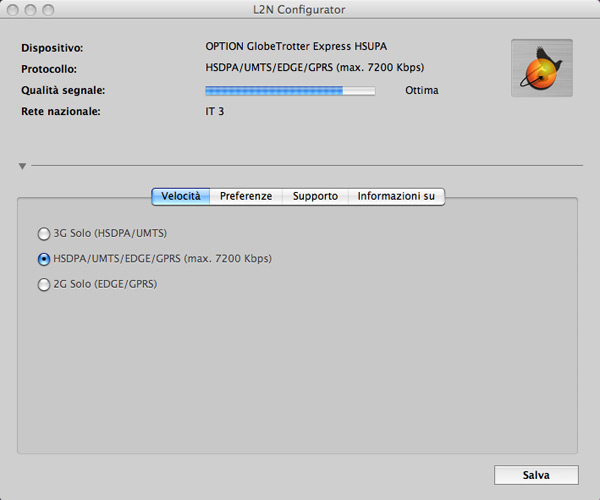The height and width of the screenshot is (500, 600).
Task: Click the orange globe bird application icon
Action: click(x=542, y=68)
